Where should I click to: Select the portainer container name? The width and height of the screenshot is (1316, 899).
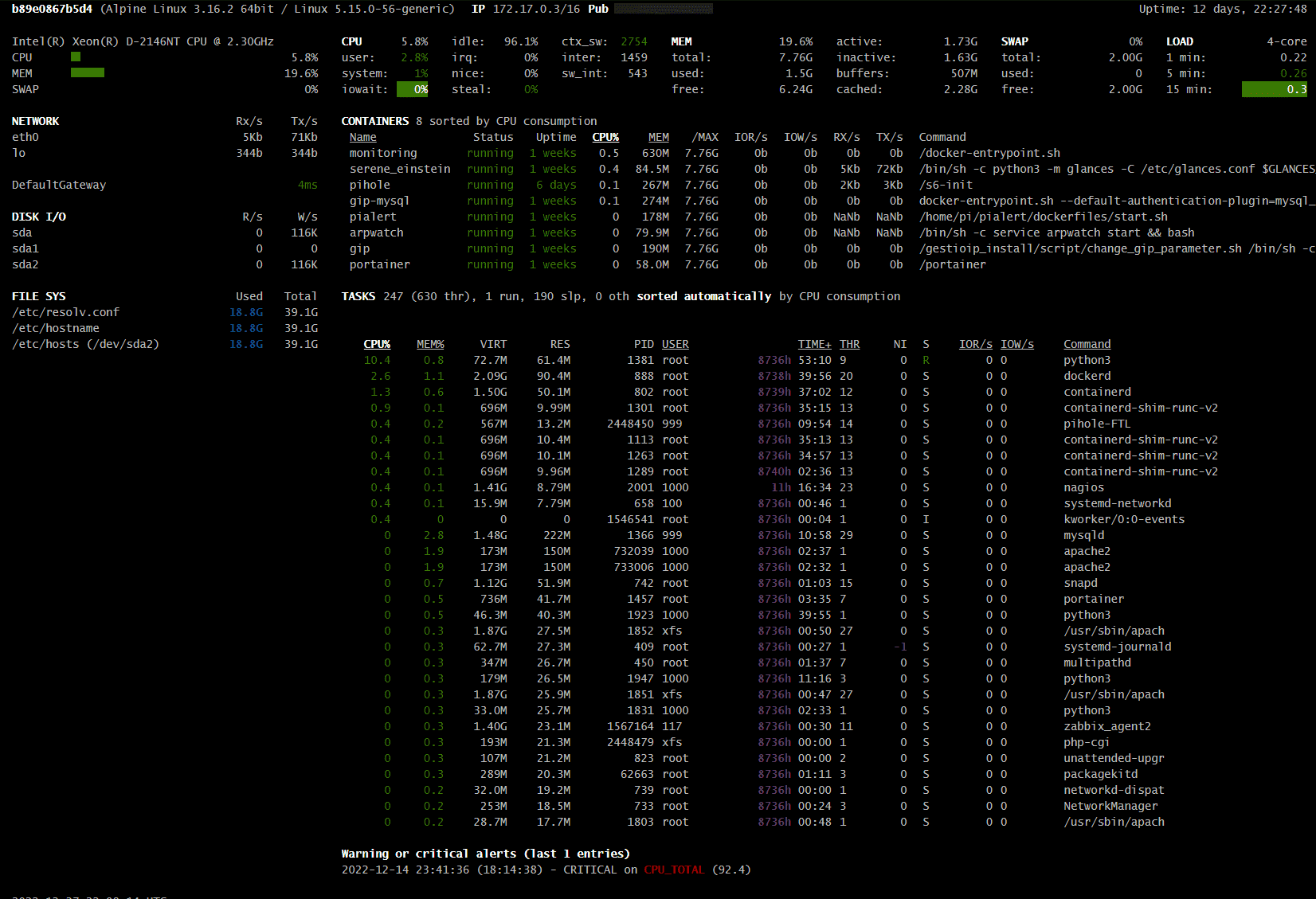pyautogui.click(x=379, y=264)
